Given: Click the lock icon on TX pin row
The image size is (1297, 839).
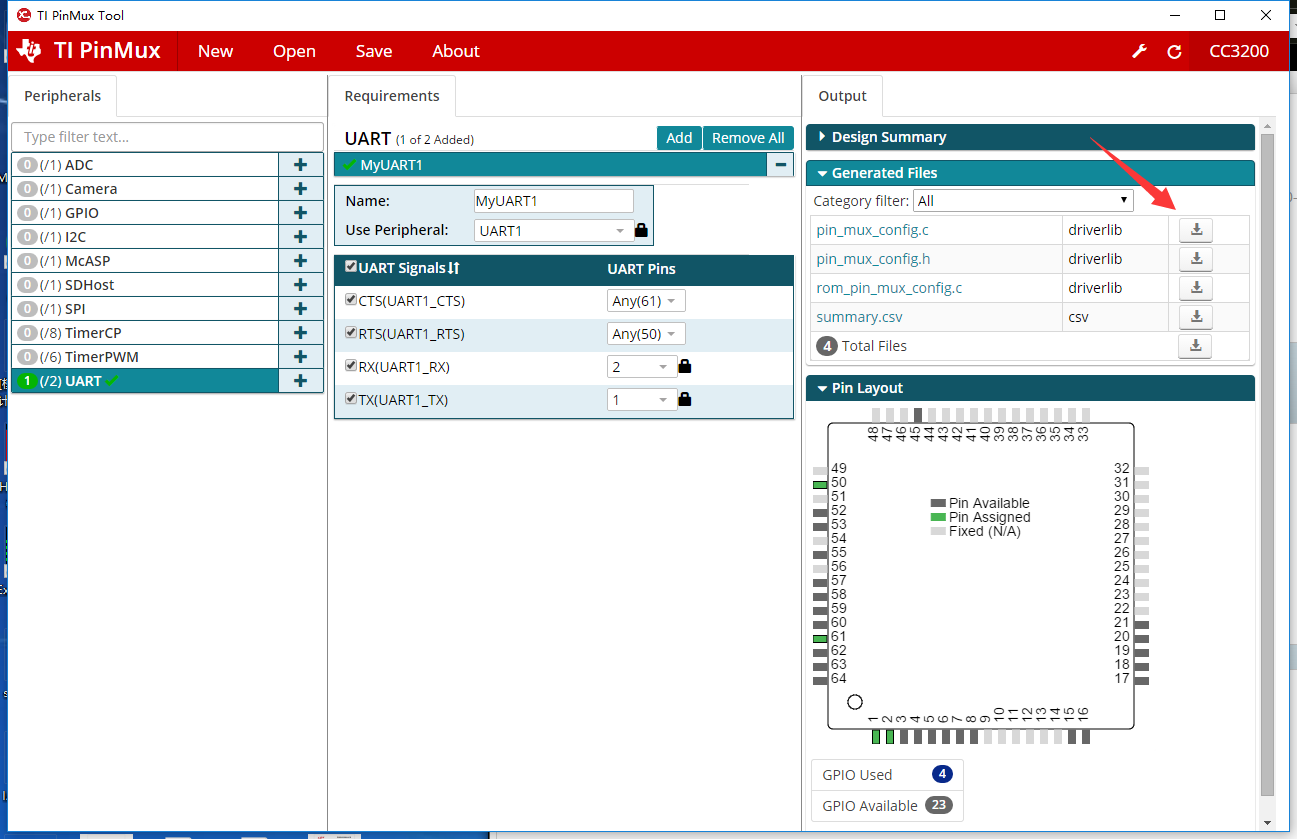Looking at the screenshot, I should [685, 400].
